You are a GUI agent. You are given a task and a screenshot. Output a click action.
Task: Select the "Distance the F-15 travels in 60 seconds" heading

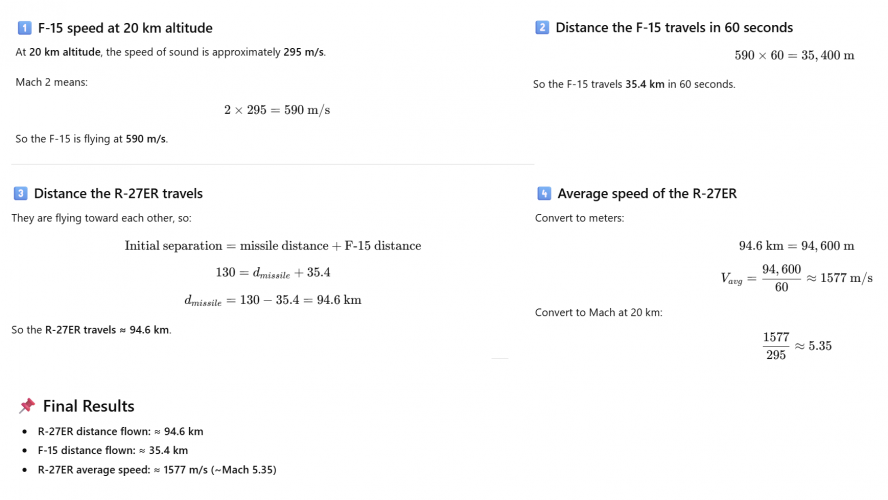(x=674, y=28)
